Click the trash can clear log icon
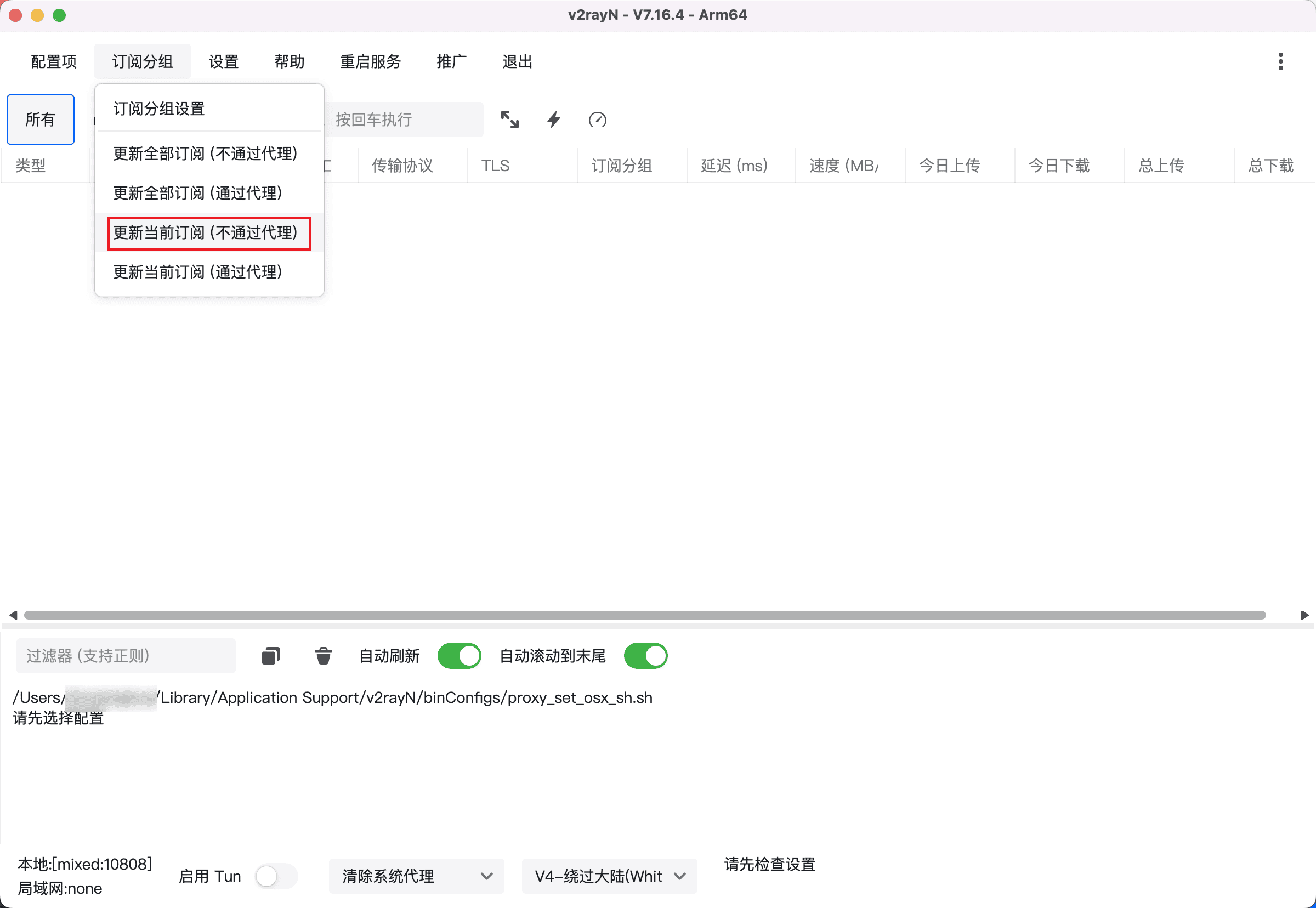The height and width of the screenshot is (908, 1316). click(323, 656)
